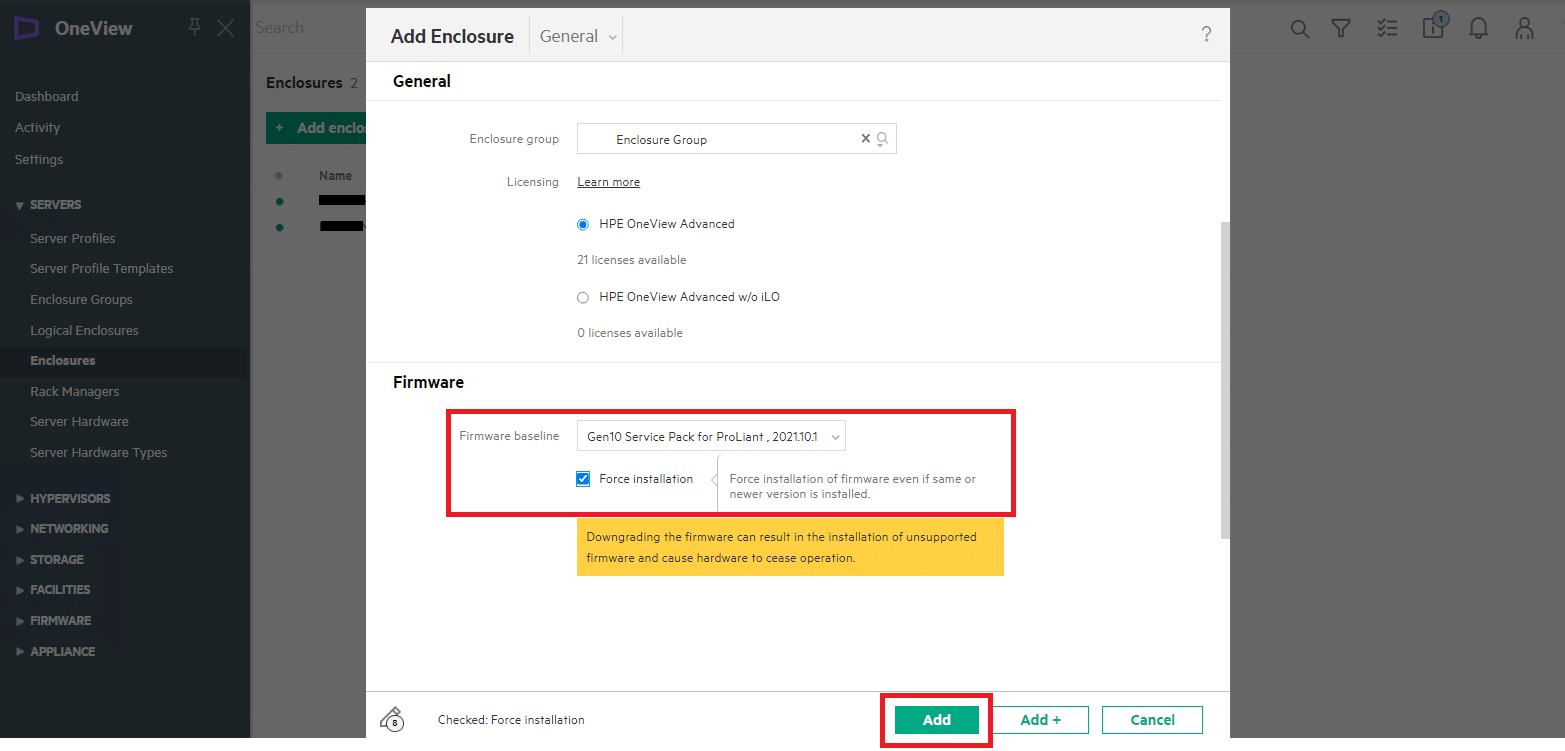Open the notifications bell icon
Viewport: 1565px width, 751px height.
click(x=1479, y=29)
